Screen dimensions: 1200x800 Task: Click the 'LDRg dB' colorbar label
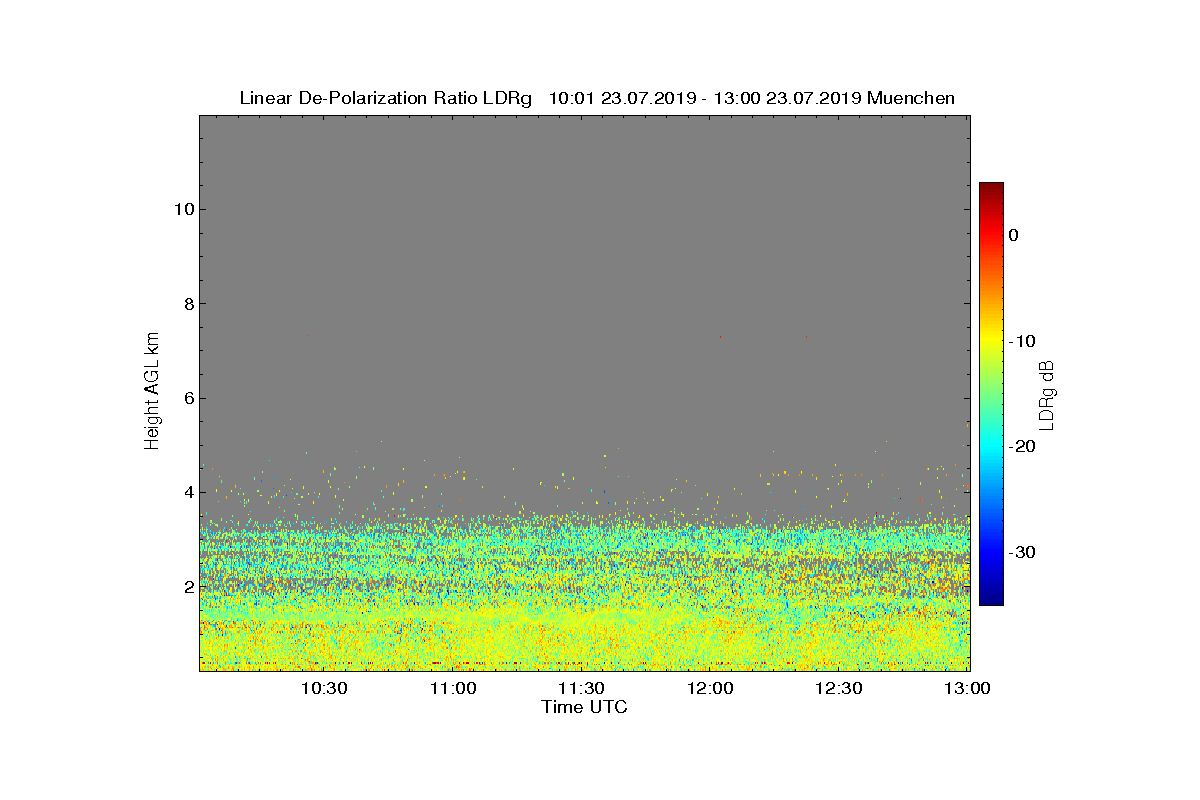point(1047,394)
